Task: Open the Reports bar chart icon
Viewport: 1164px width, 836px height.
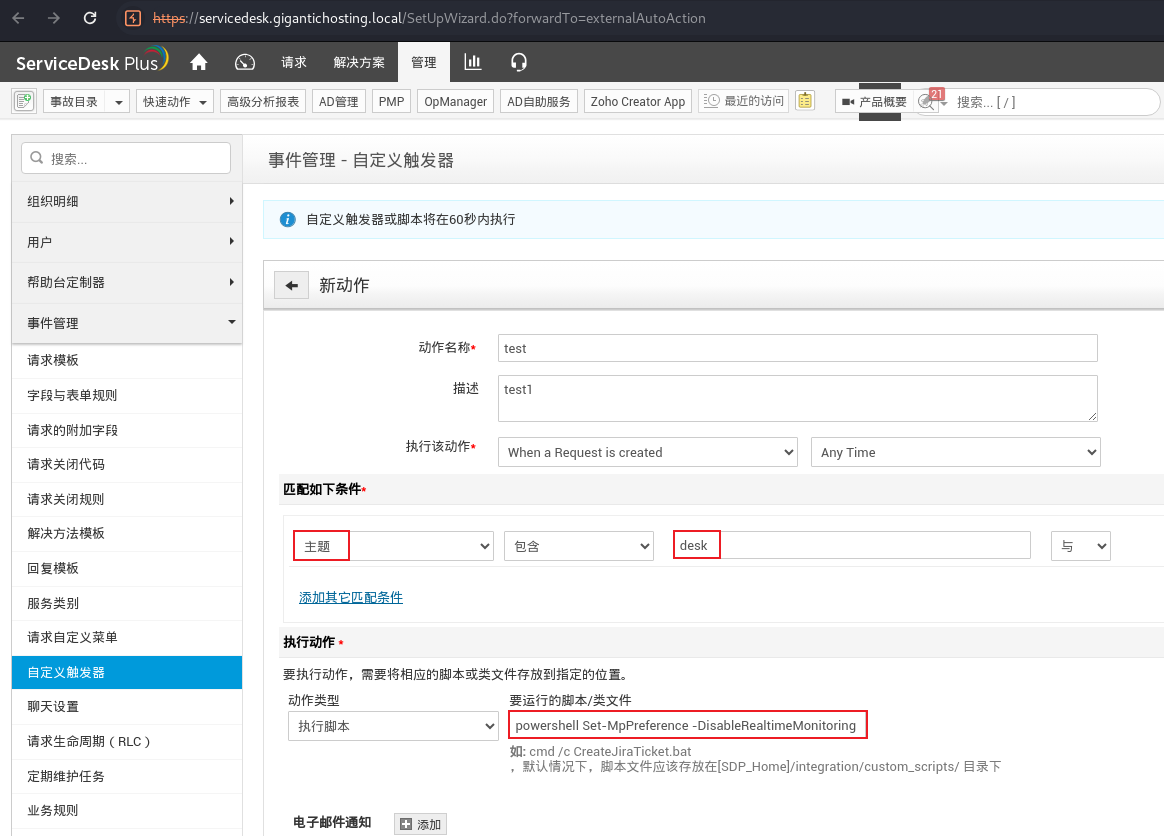Action: coord(473,62)
